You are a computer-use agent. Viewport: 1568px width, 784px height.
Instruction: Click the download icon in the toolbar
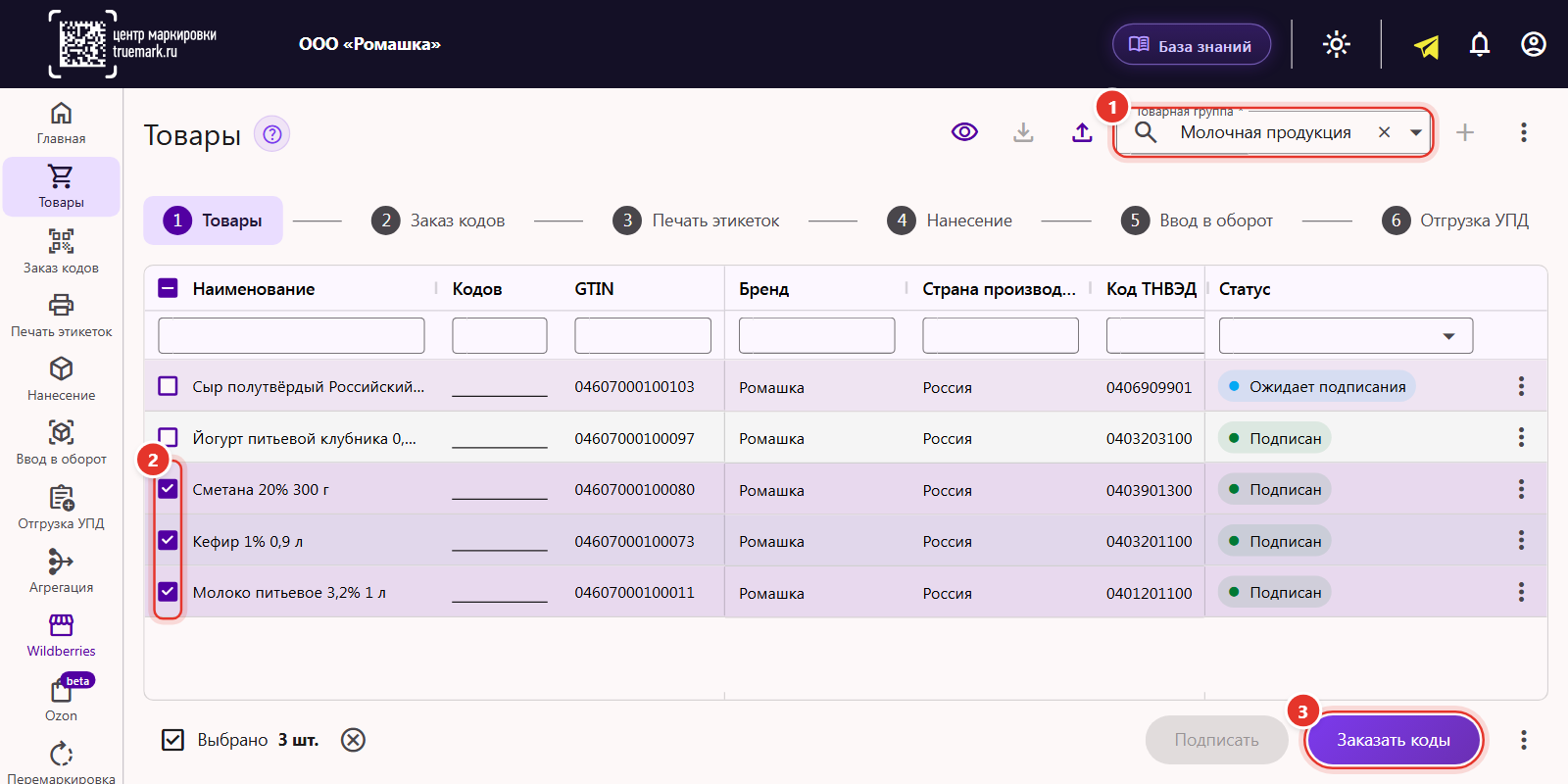pos(1023,132)
